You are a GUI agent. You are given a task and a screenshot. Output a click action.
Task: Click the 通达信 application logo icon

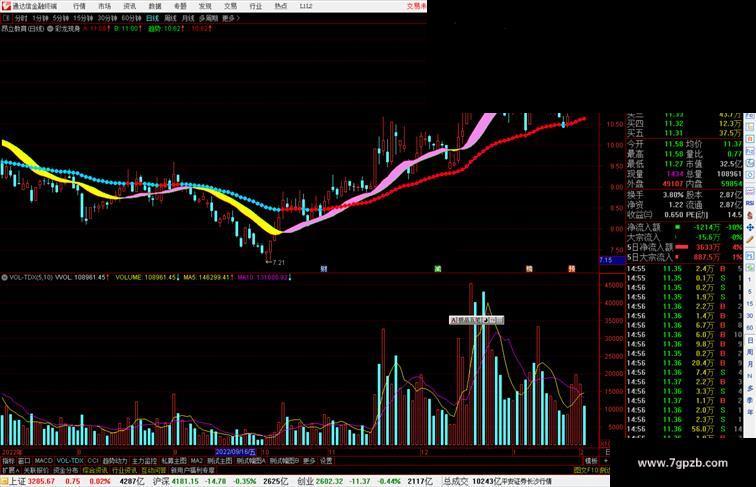tap(6, 6)
